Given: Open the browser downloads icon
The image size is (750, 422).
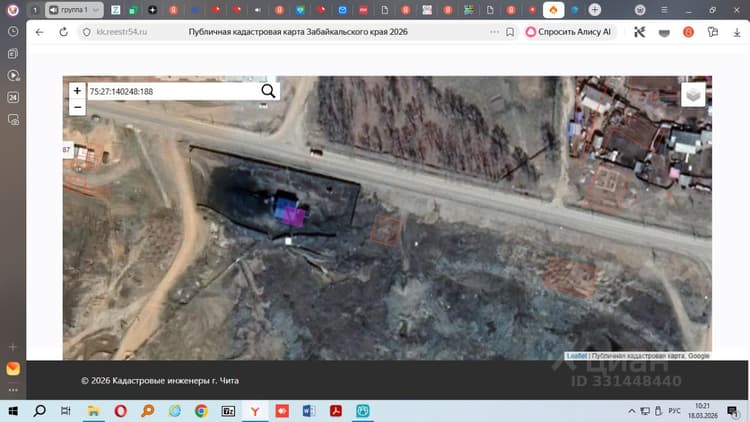Looking at the screenshot, I should pos(737,32).
